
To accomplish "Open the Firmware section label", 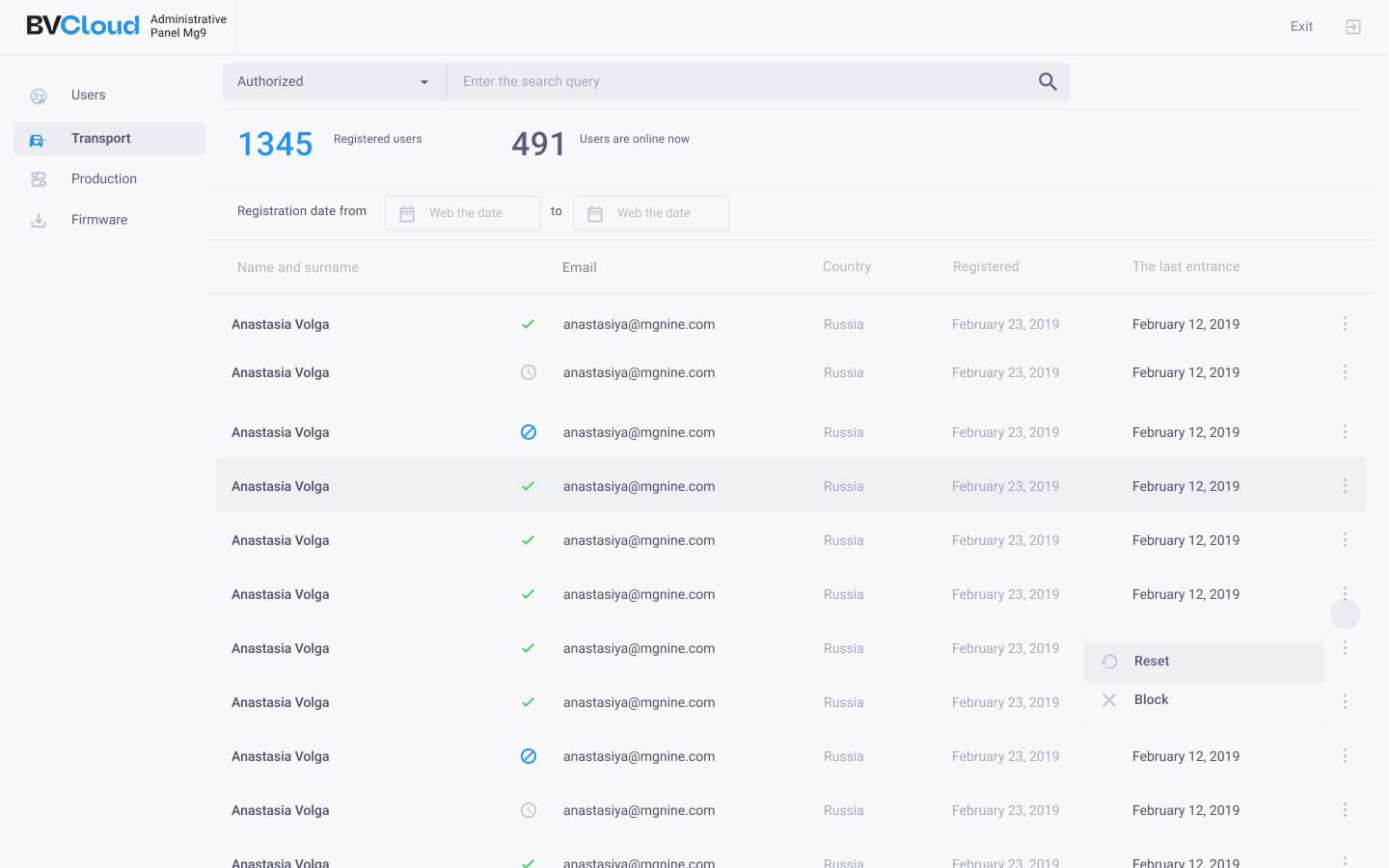I will [99, 220].
